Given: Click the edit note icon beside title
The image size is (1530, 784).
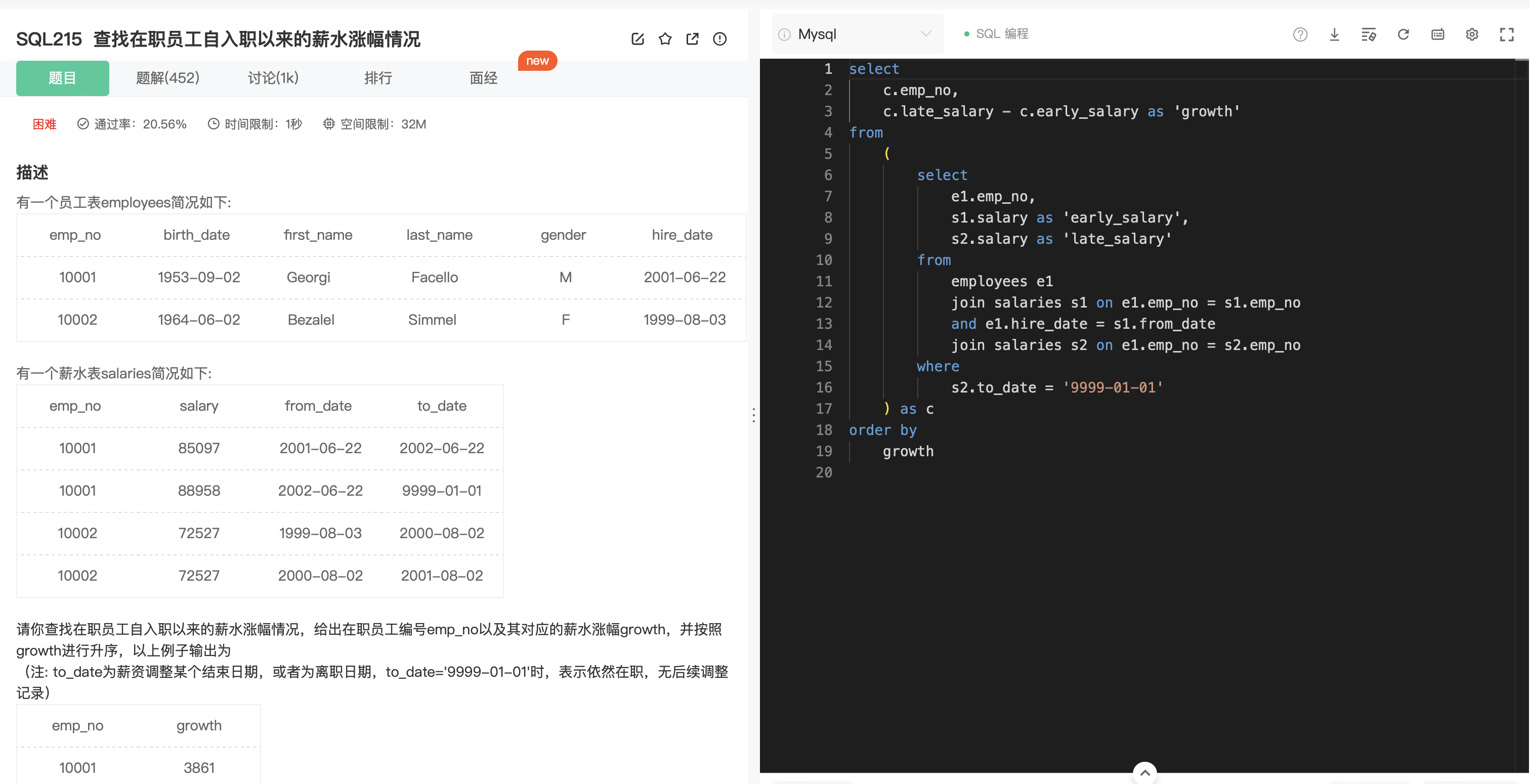Looking at the screenshot, I should [637, 39].
